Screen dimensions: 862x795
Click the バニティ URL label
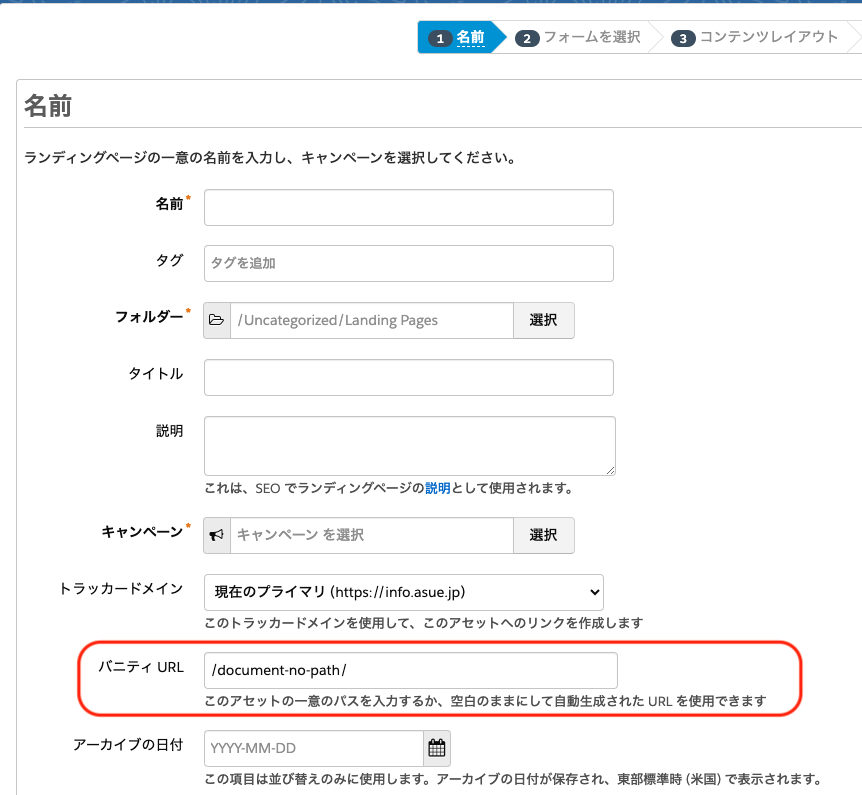pos(141,667)
